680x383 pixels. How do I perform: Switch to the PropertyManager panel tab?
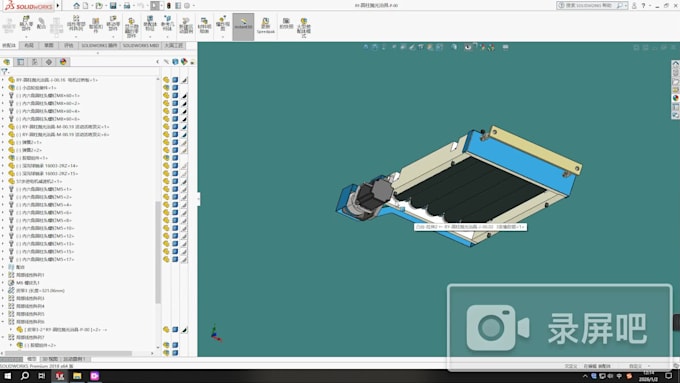pyautogui.click(x=20, y=62)
